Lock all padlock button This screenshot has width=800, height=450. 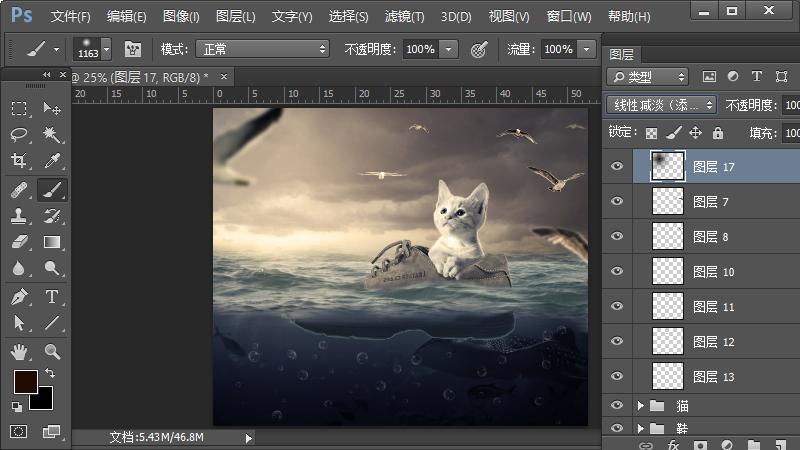point(718,133)
